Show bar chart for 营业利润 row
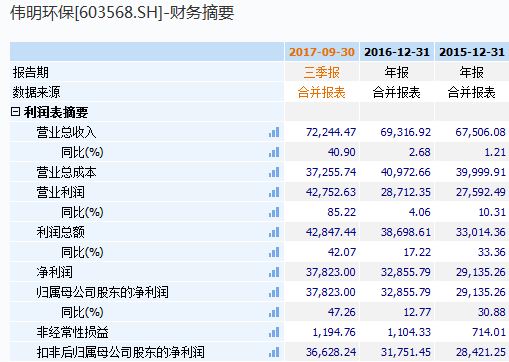Image resolution: width=509 pixels, height=362 pixels. pos(274,192)
